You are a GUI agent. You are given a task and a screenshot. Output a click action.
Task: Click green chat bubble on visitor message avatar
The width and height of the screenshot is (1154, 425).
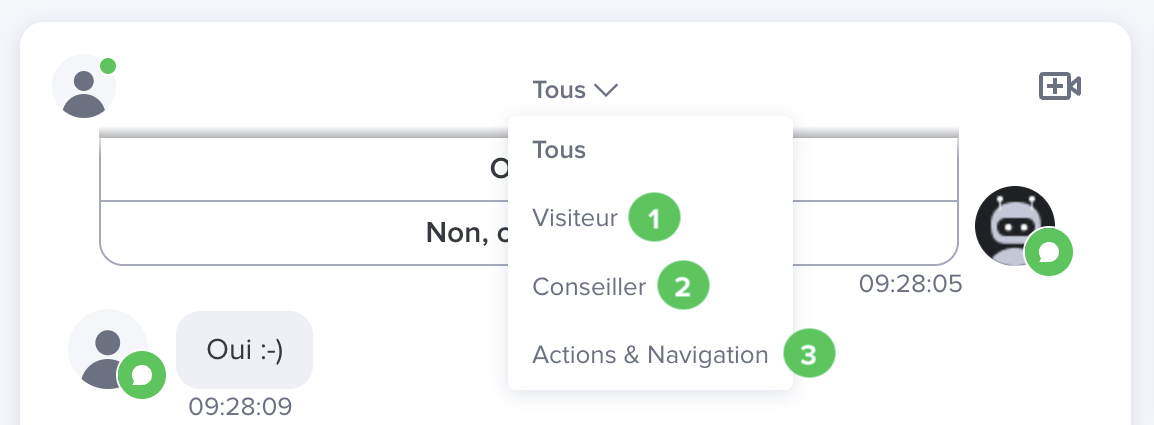point(142,375)
